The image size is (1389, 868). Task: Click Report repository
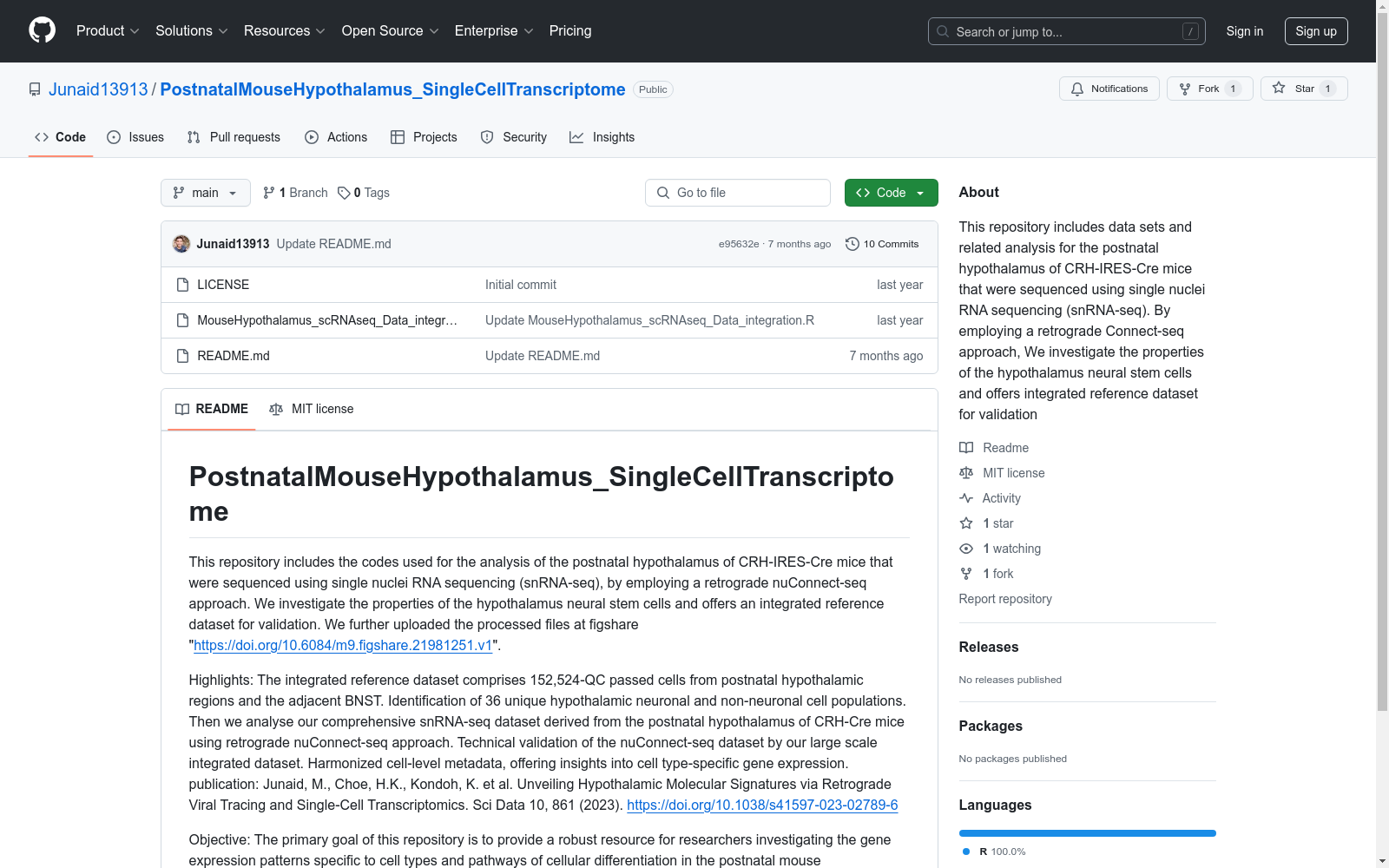(1005, 599)
